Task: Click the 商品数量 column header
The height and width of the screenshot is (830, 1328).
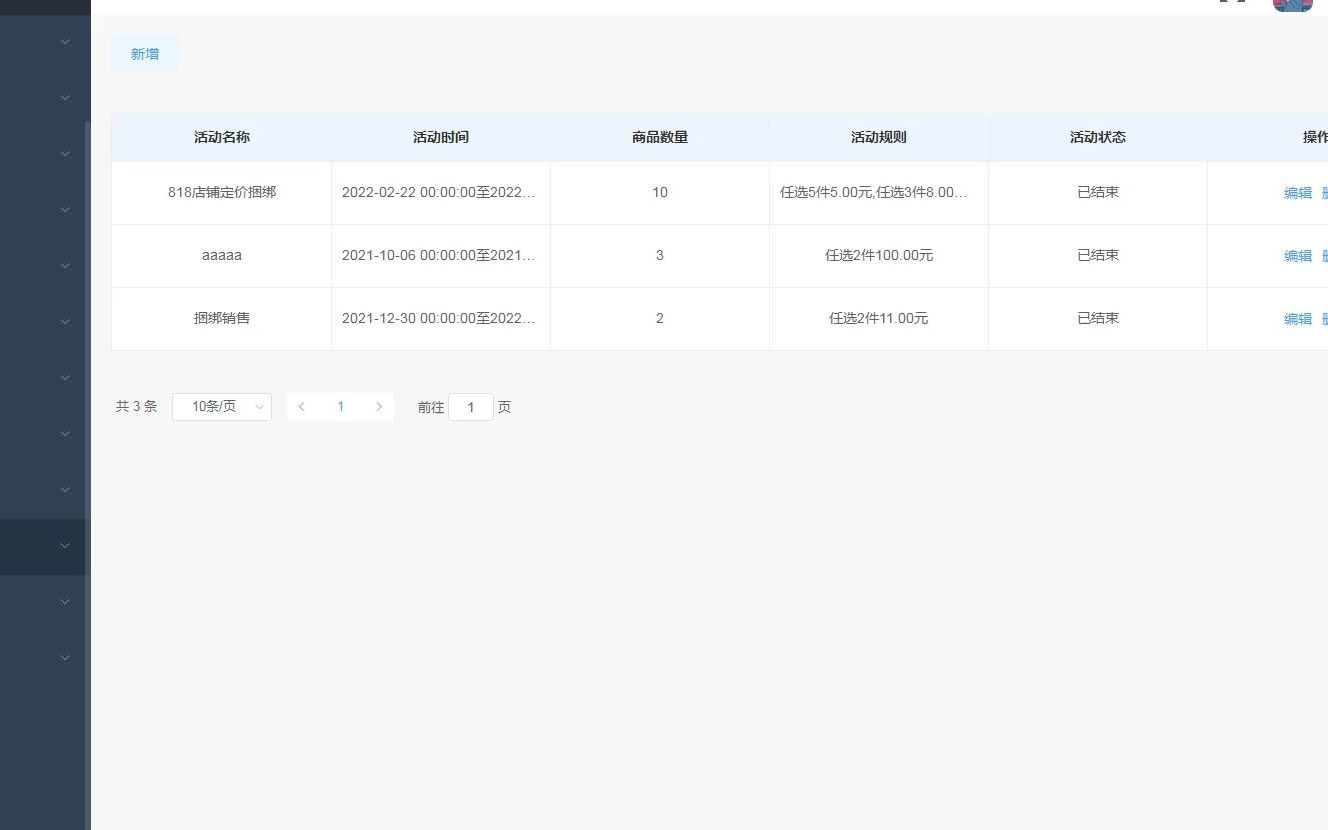Action: 660,137
